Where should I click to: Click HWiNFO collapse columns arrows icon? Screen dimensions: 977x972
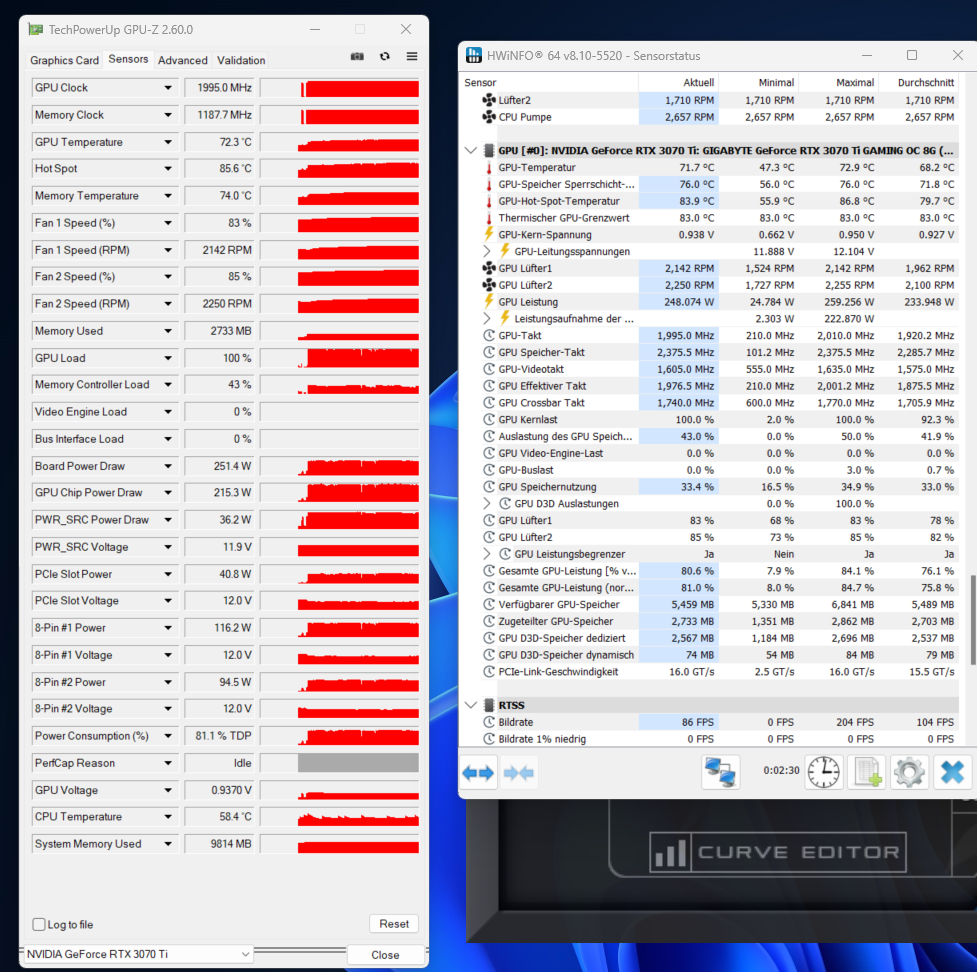pyautogui.click(x=518, y=773)
